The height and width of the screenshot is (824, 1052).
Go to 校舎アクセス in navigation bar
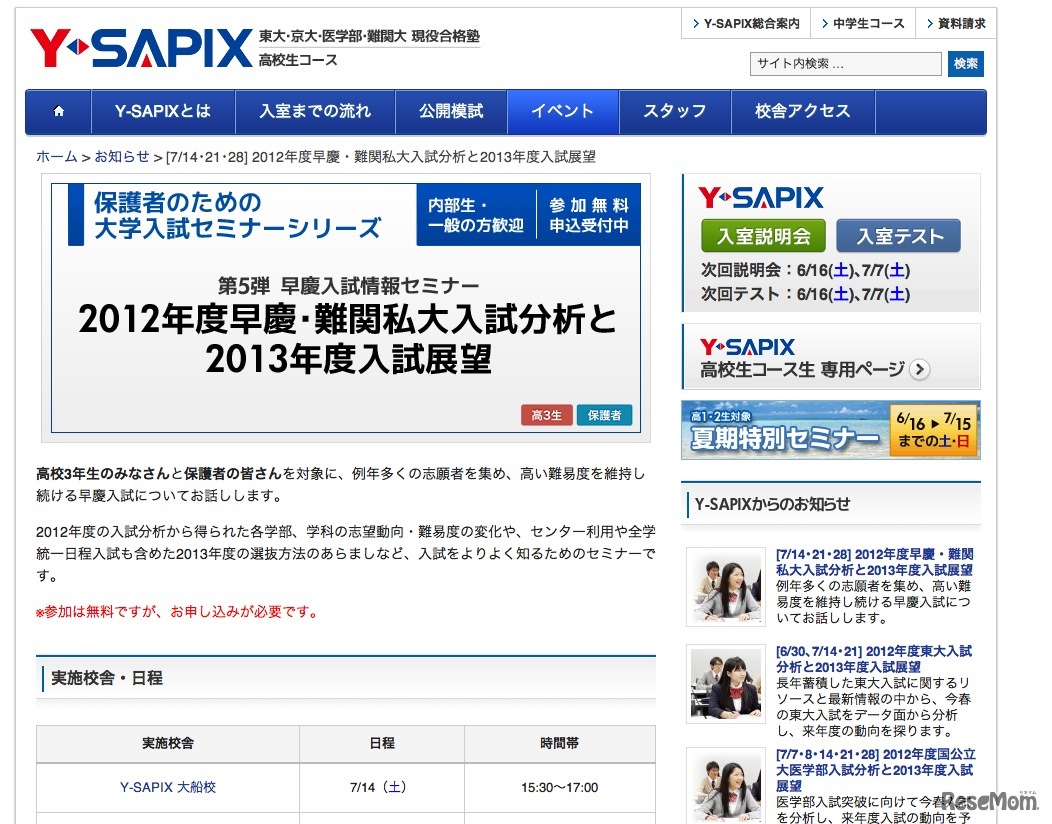click(802, 112)
